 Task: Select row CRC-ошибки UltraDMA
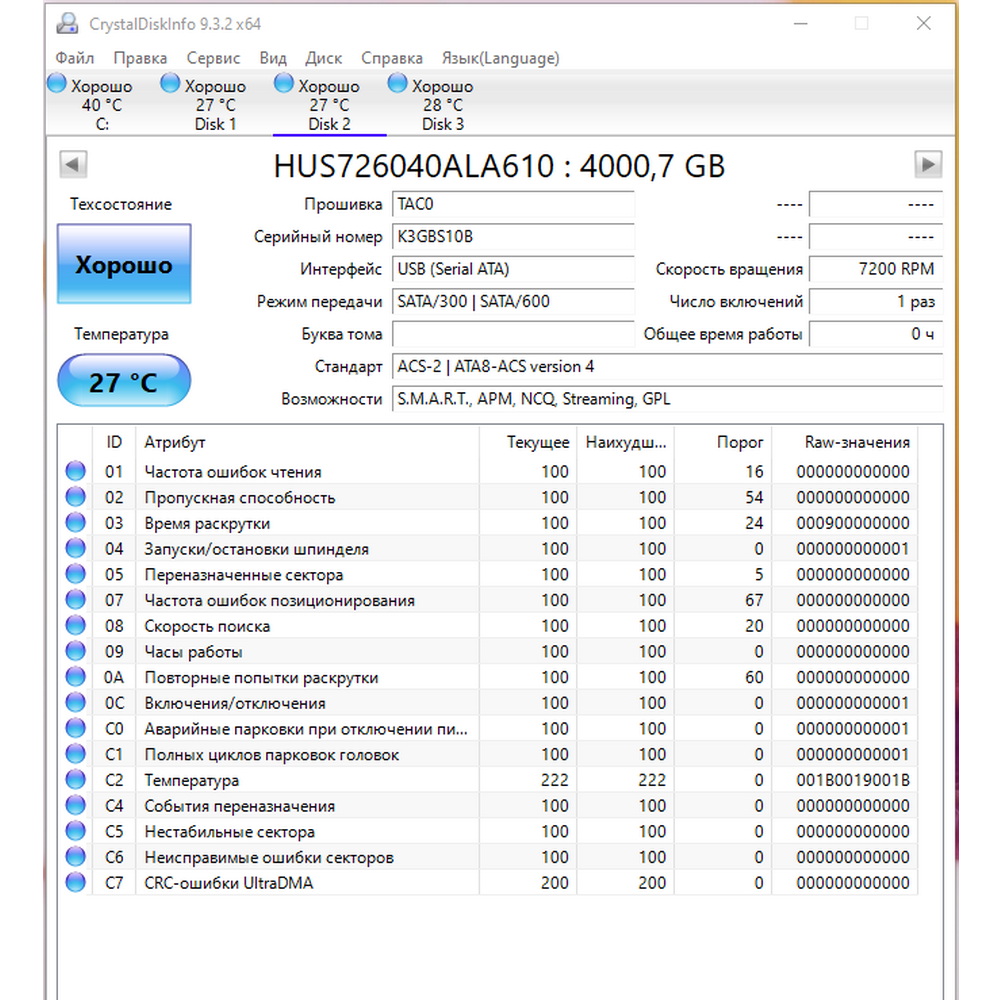490,883
